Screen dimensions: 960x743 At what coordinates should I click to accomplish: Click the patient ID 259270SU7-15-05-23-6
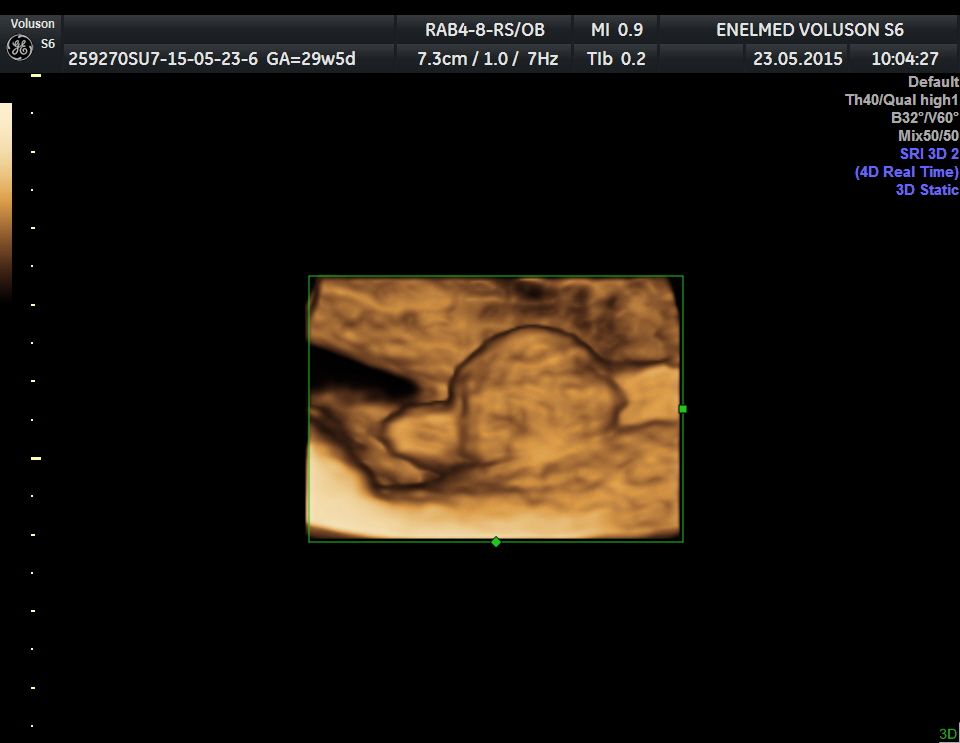[x=164, y=59]
